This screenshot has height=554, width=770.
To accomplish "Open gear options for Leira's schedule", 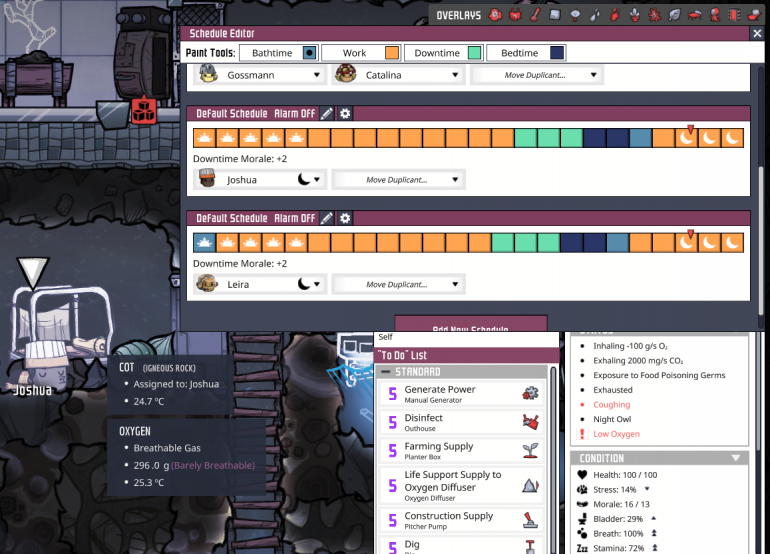I will [x=345, y=218].
